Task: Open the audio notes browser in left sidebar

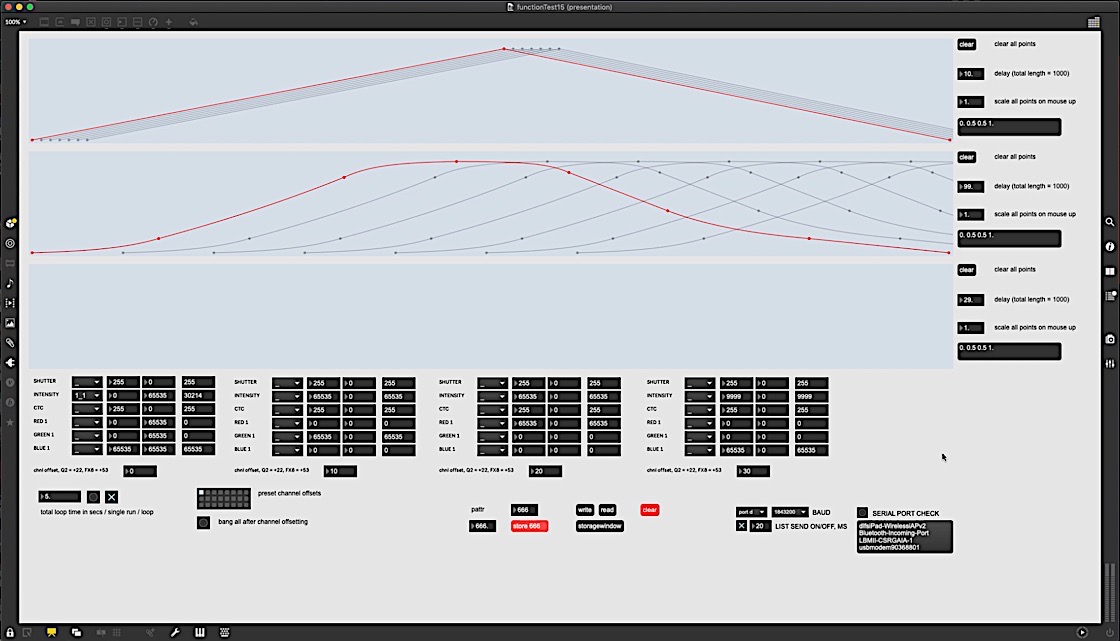Action: click(10, 283)
